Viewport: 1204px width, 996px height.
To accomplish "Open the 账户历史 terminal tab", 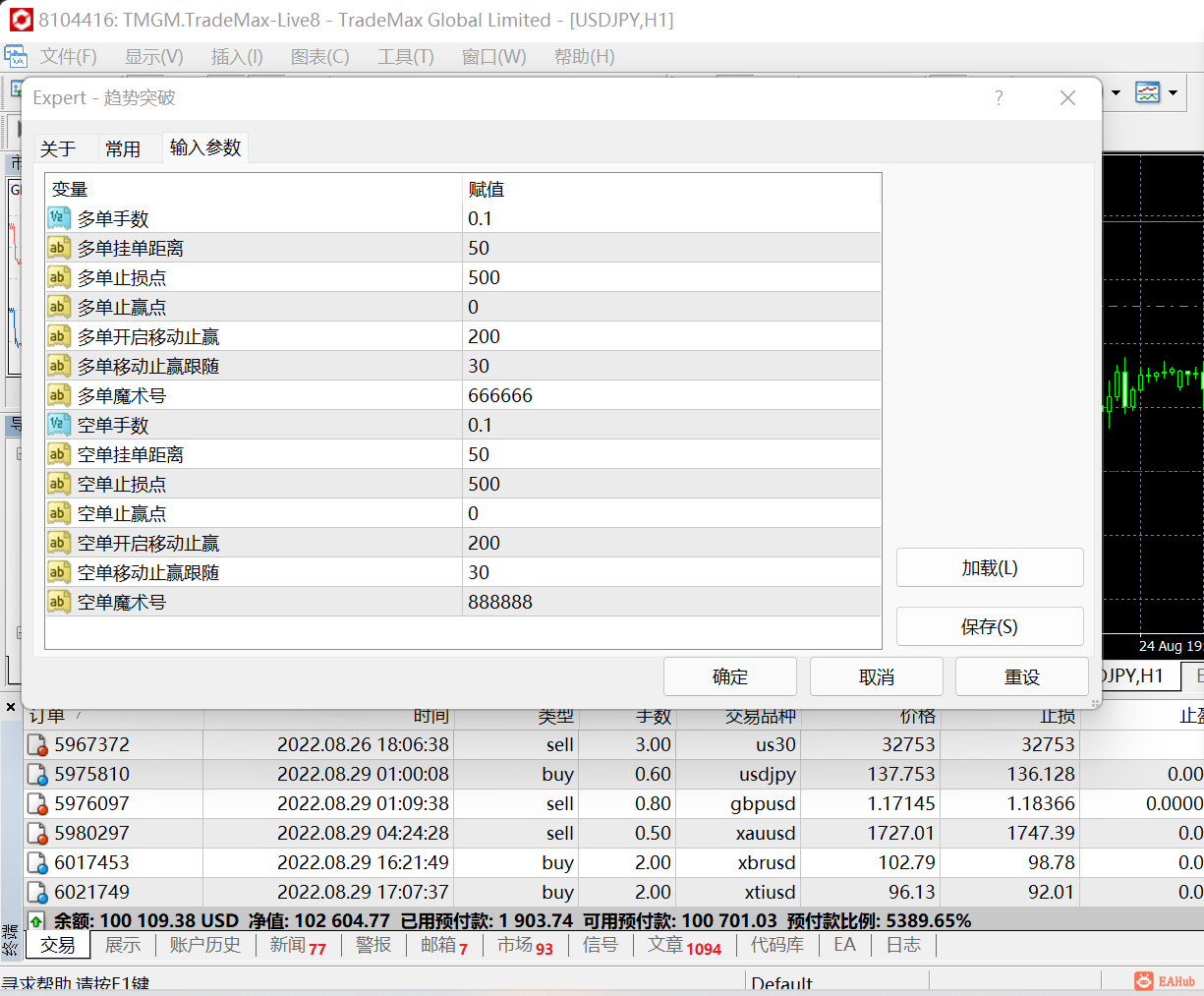I will click(x=205, y=945).
